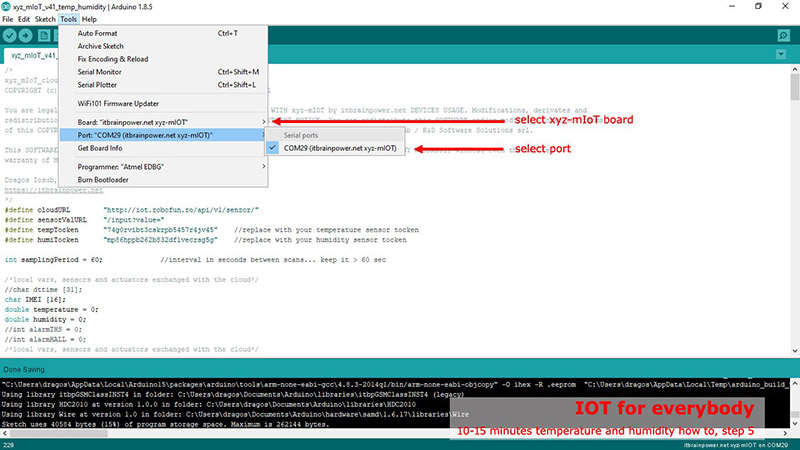Click the cloudURL define line

pos(132,210)
